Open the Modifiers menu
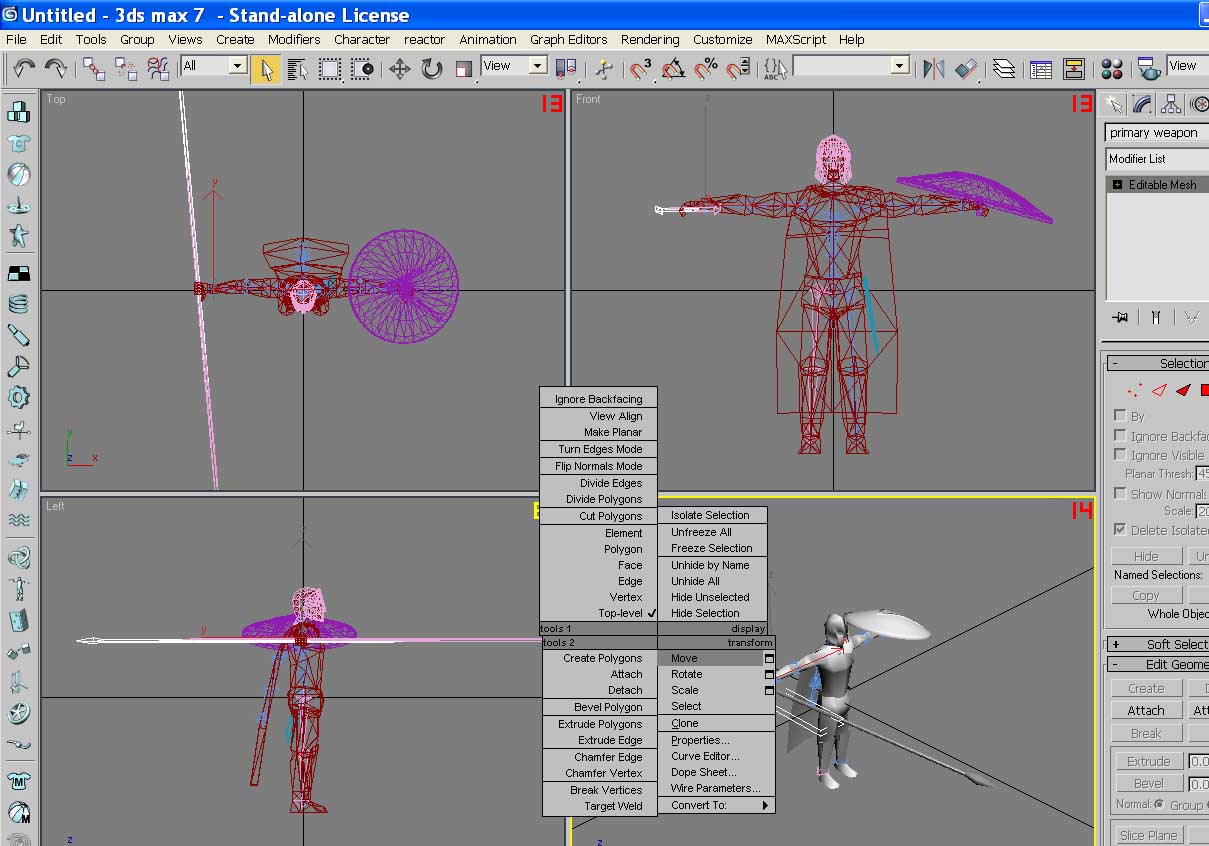Viewport: 1209px width, 846px height. 294,39
